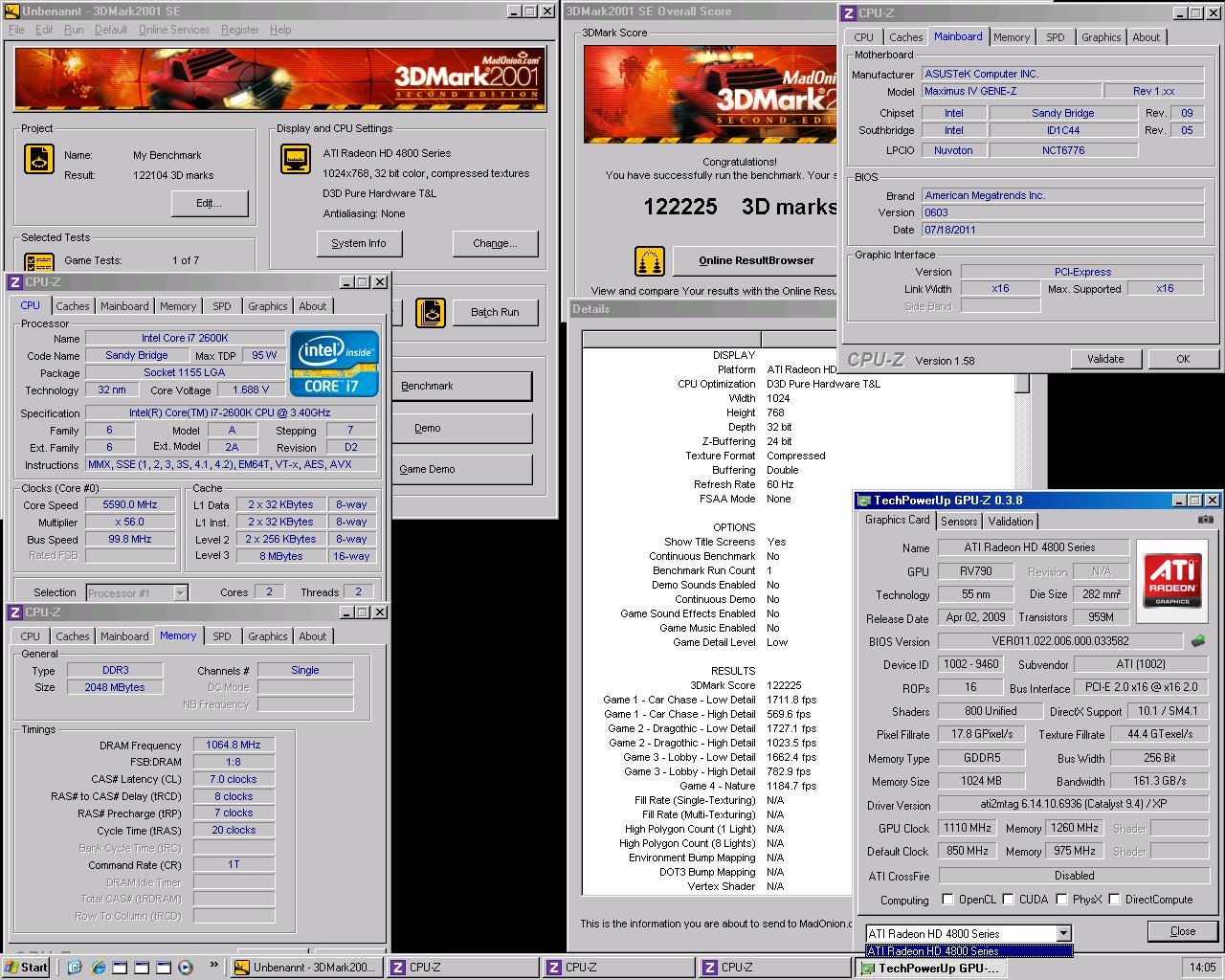Image resolution: width=1225 pixels, height=980 pixels.
Task: Click the GPU-Z title bar icon
Action: click(x=864, y=501)
